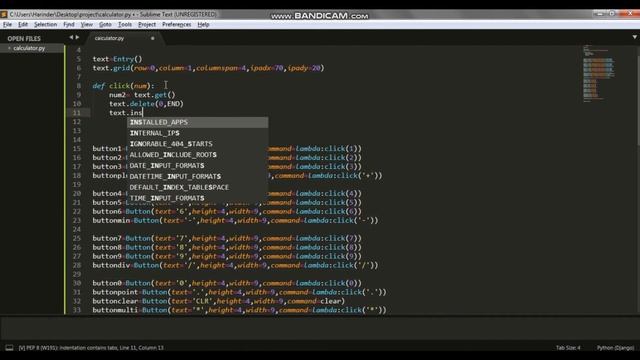Click the status bar panel switcher icon
The image size is (640, 360).
(9, 348)
